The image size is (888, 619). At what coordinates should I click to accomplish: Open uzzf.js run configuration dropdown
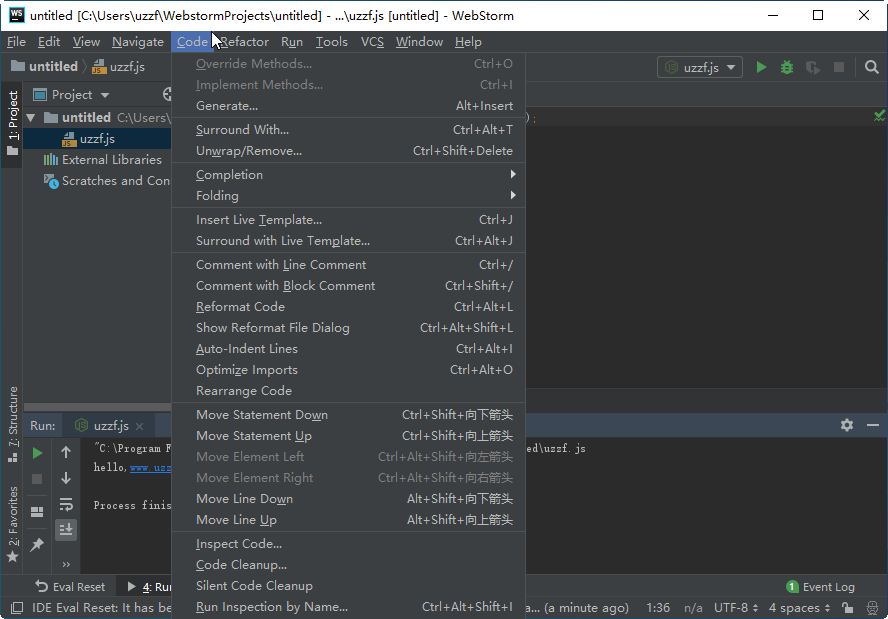(x=700, y=67)
